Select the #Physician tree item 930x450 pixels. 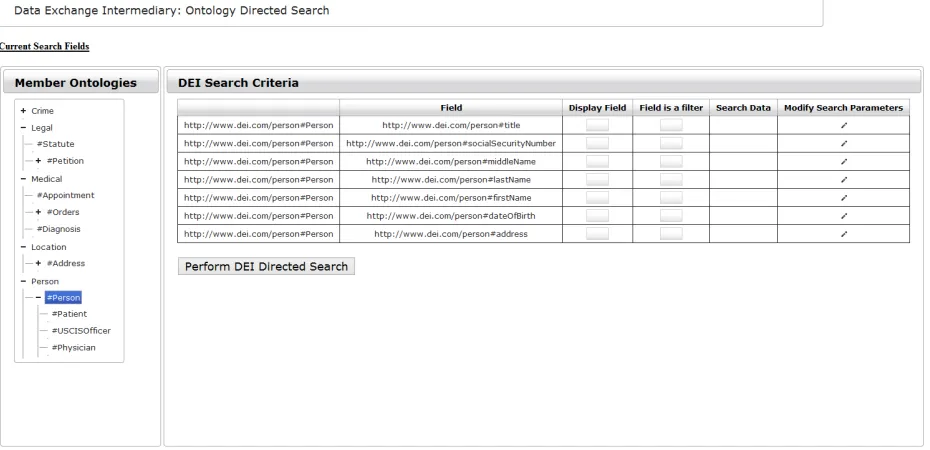(73, 347)
